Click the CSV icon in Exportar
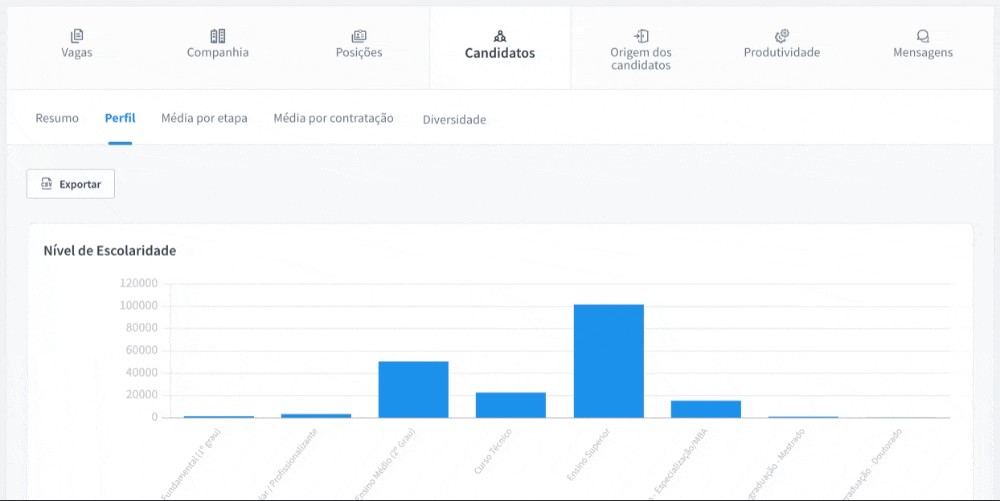1000x501 pixels. pos(46,184)
